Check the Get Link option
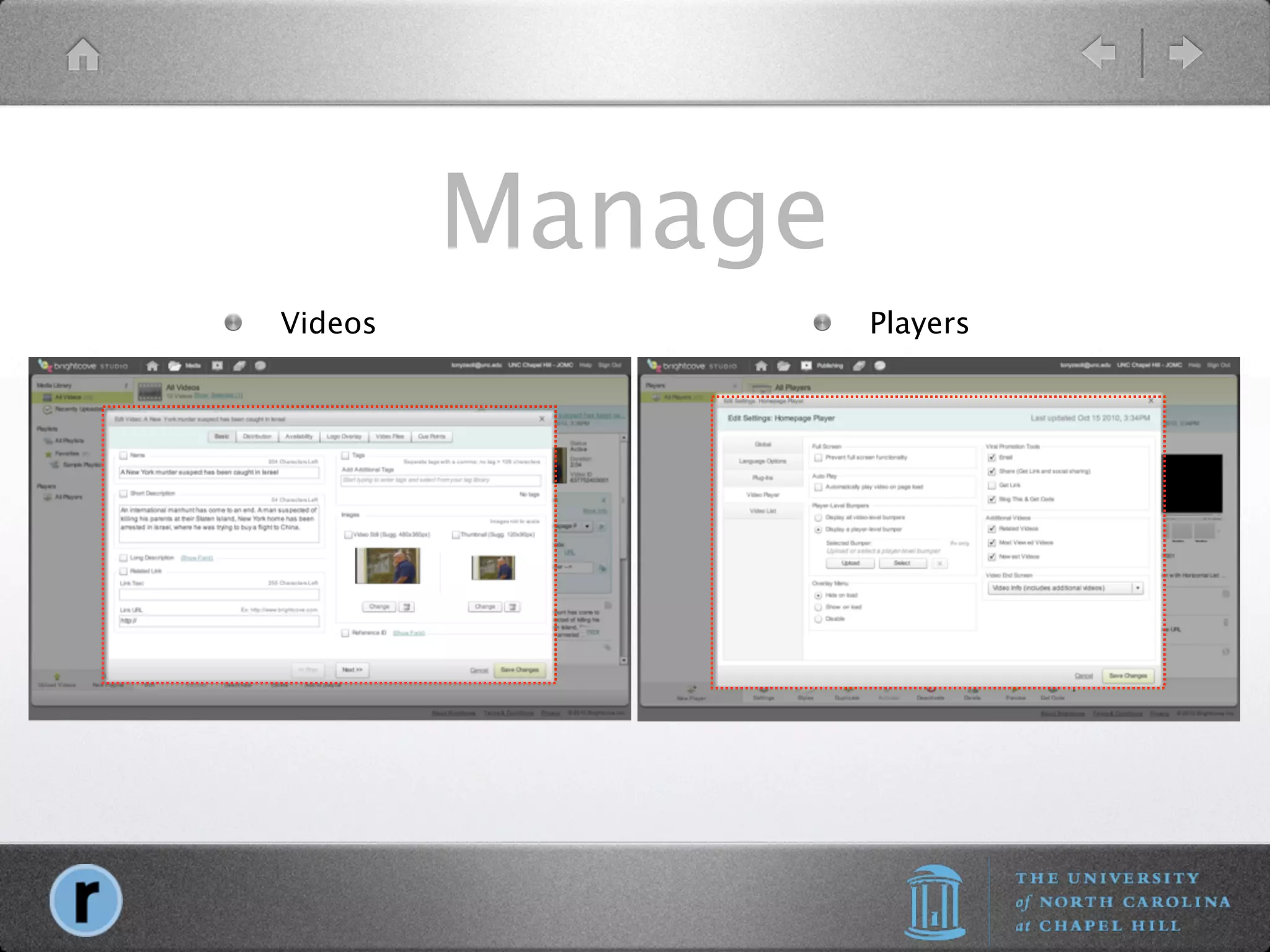1270x952 pixels. tap(992, 485)
